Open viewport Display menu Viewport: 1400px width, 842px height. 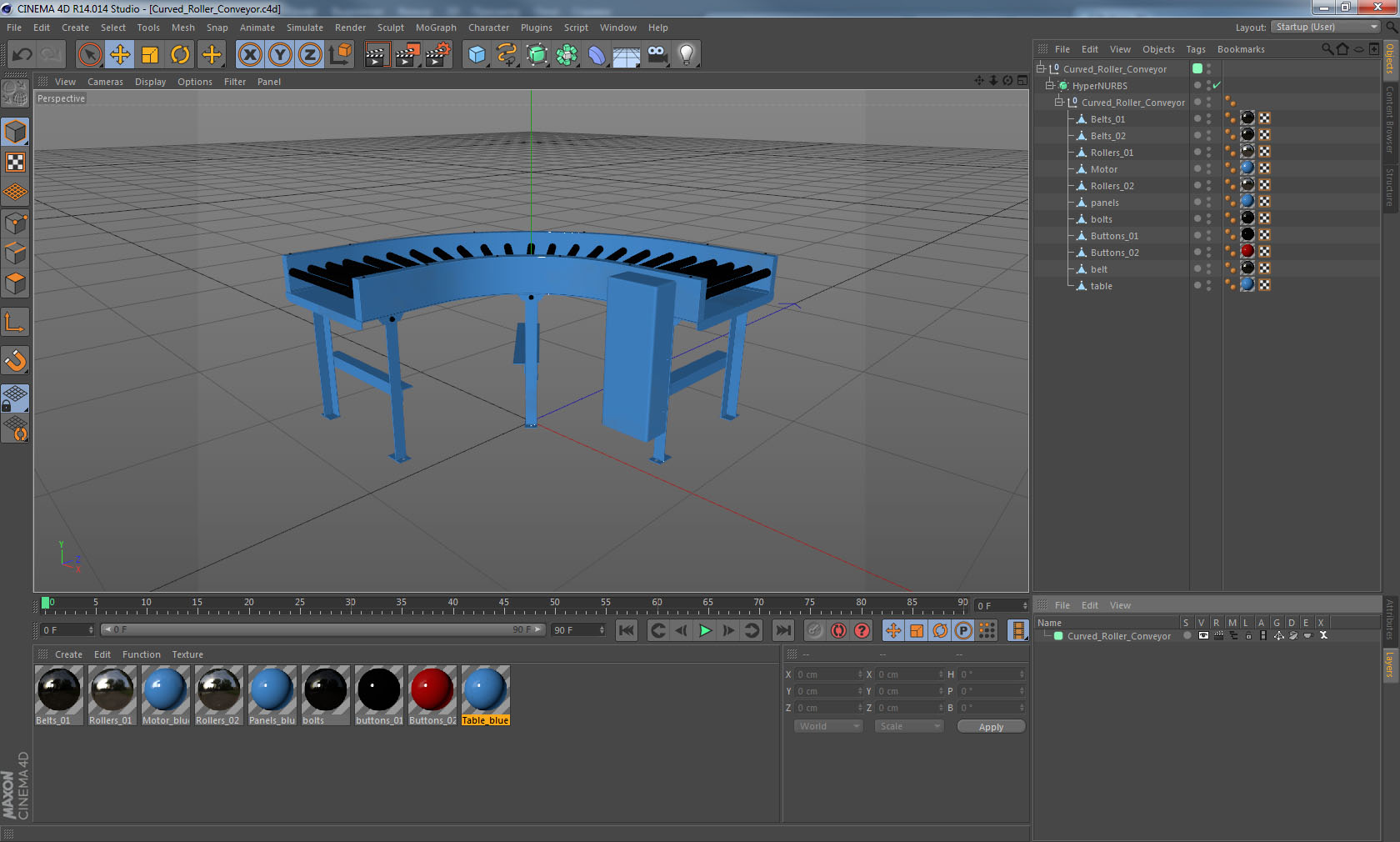(x=150, y=82)
